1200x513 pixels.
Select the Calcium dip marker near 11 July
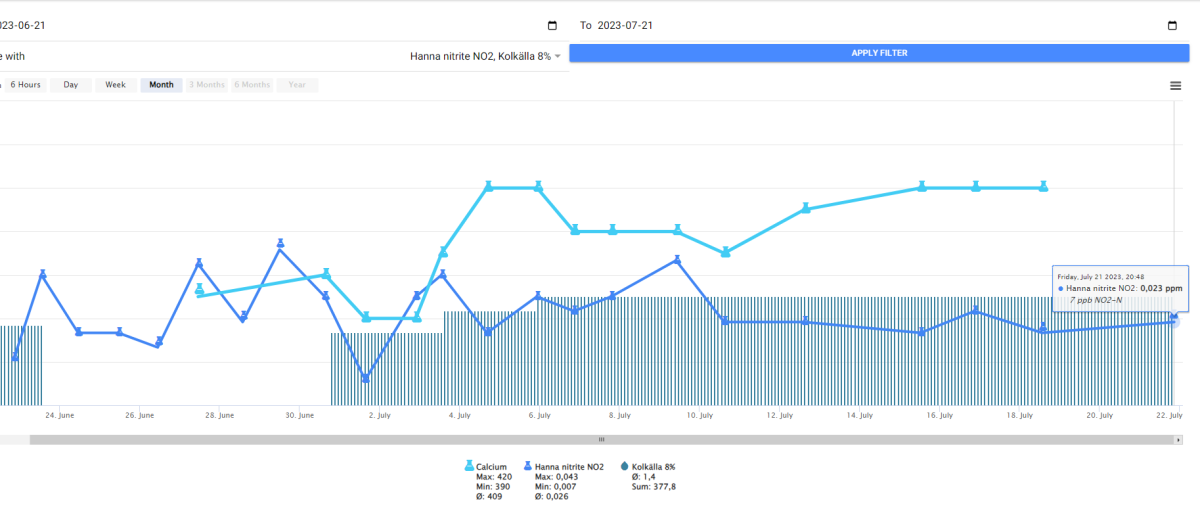pyautogui.click(x=726, y=252)
